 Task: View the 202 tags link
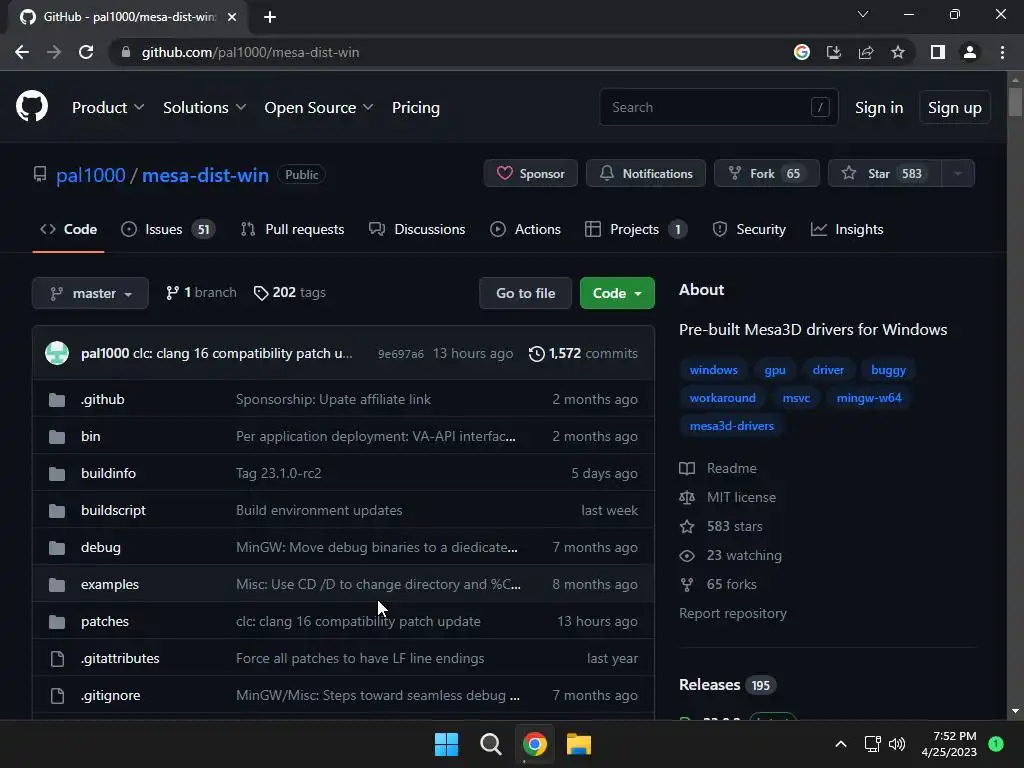(290, 293)
